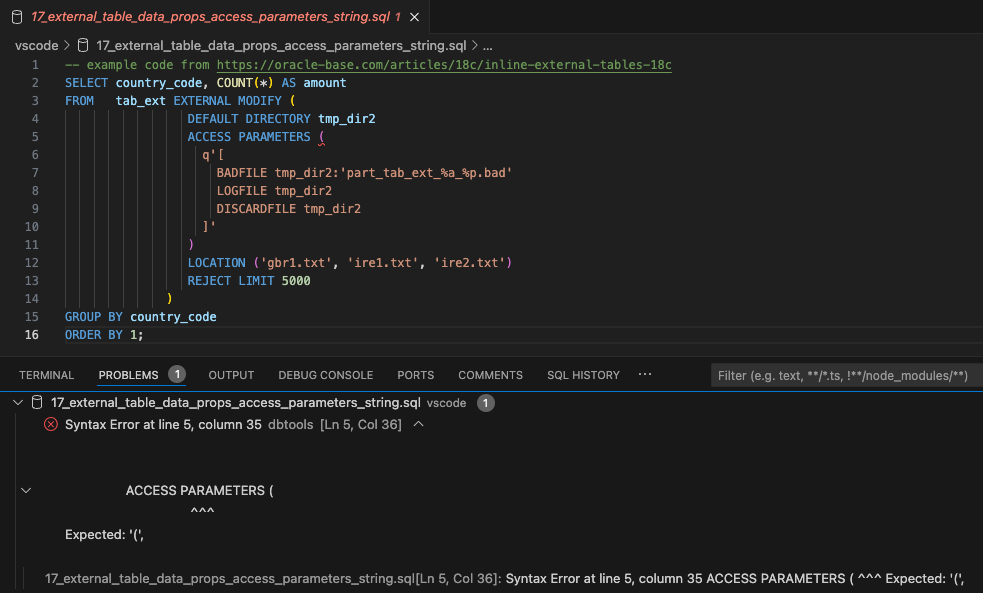The width and height of the screenshot is (983, 593).
Task: Click the SQL file name in the breadcrumb
Action: (x=281, y=46)
